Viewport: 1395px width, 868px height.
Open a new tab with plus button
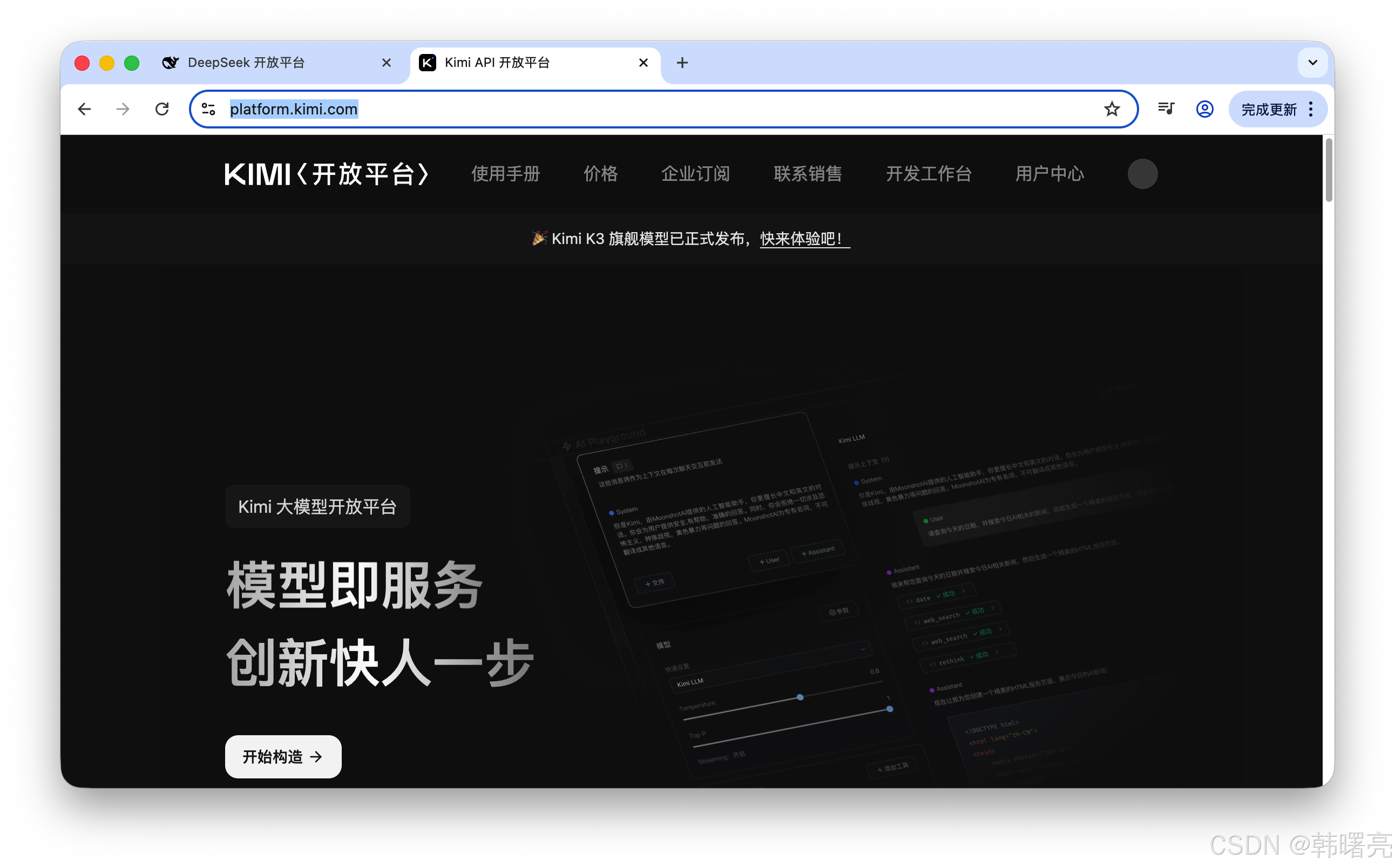click(x=682, y=63)
